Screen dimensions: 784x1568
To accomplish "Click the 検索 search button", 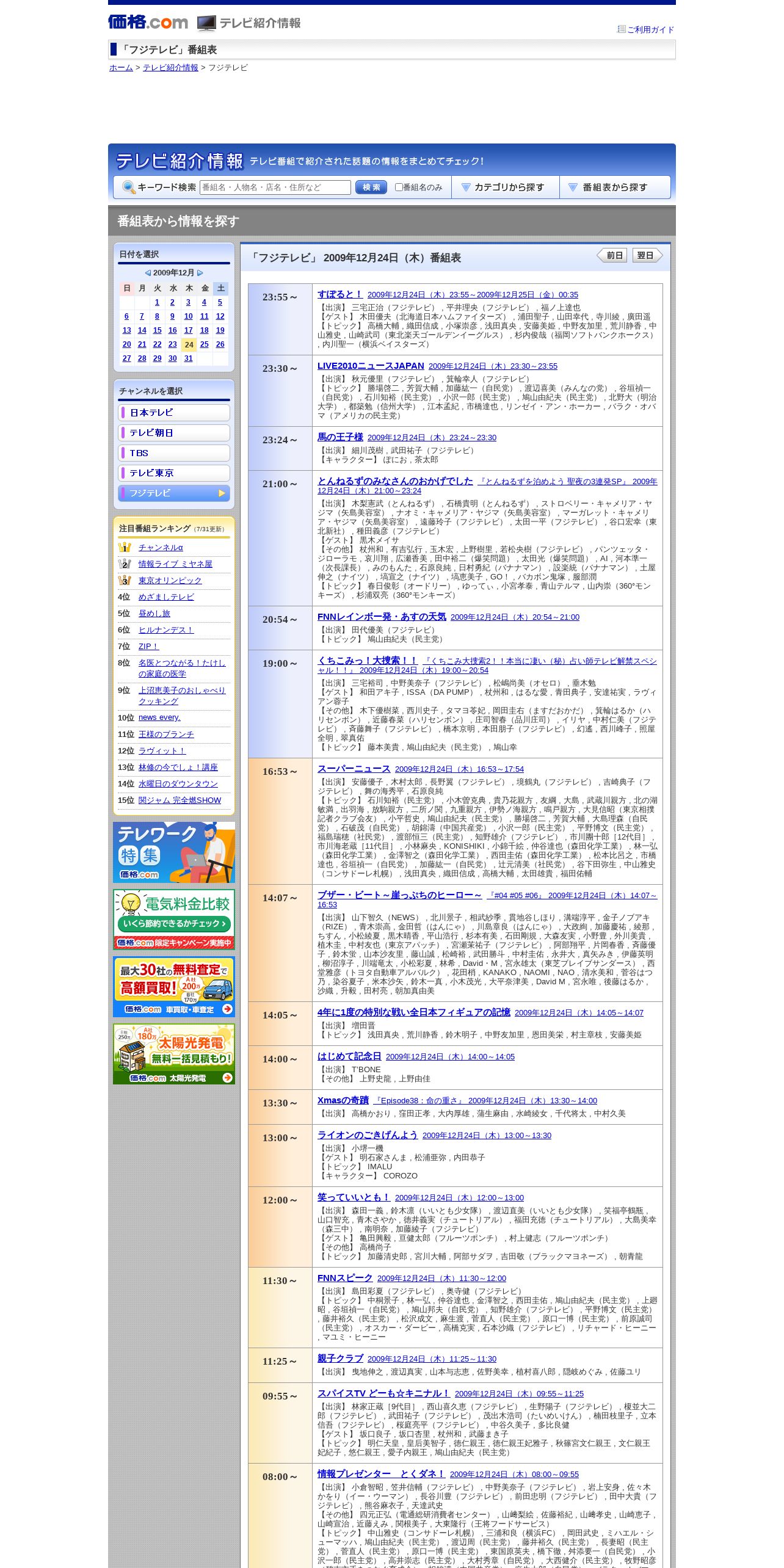I will coord(371,187).
